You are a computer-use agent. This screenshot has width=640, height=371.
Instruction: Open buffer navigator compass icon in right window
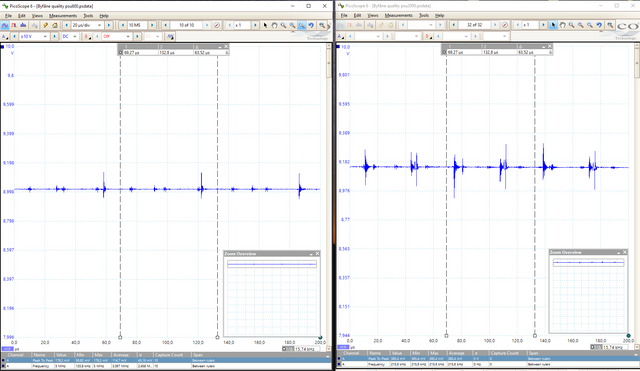pyautogui.click(x=505, y=25)
